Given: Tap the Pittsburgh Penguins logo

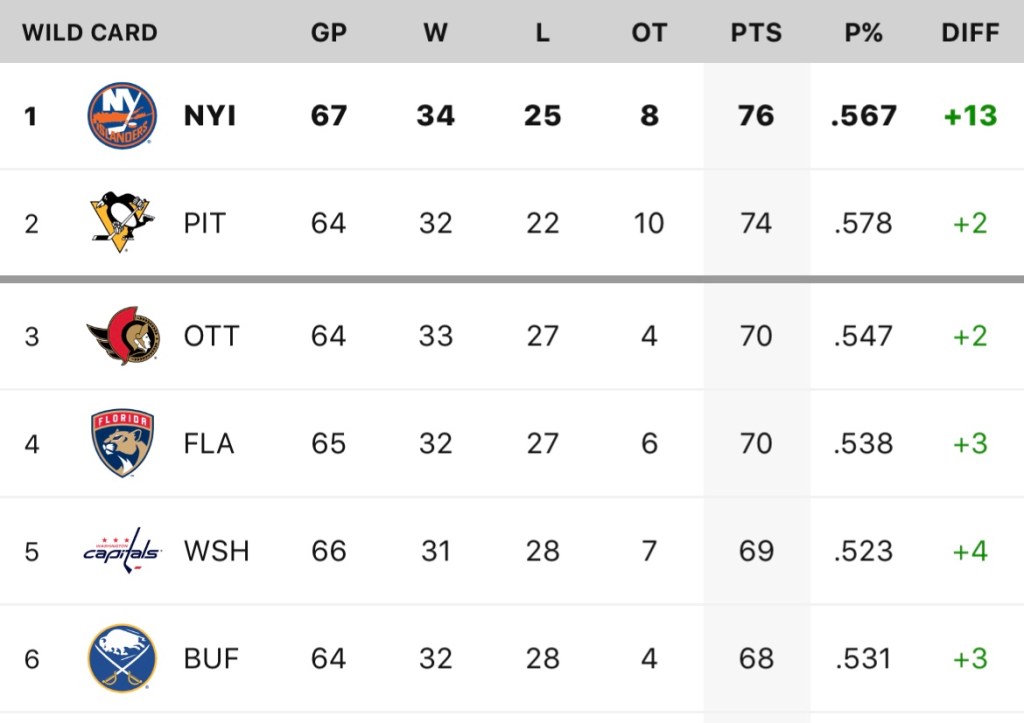Looking at the screenshot, I should coord(122,223).
